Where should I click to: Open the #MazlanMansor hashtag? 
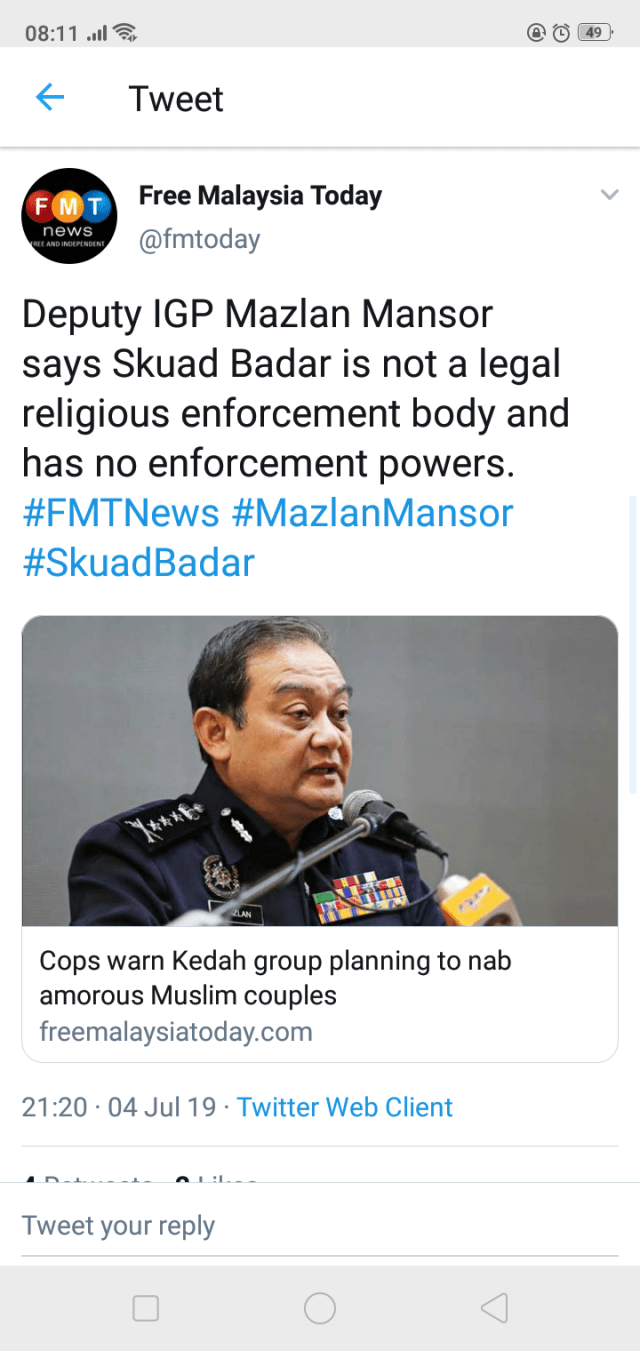coord(372,513)
